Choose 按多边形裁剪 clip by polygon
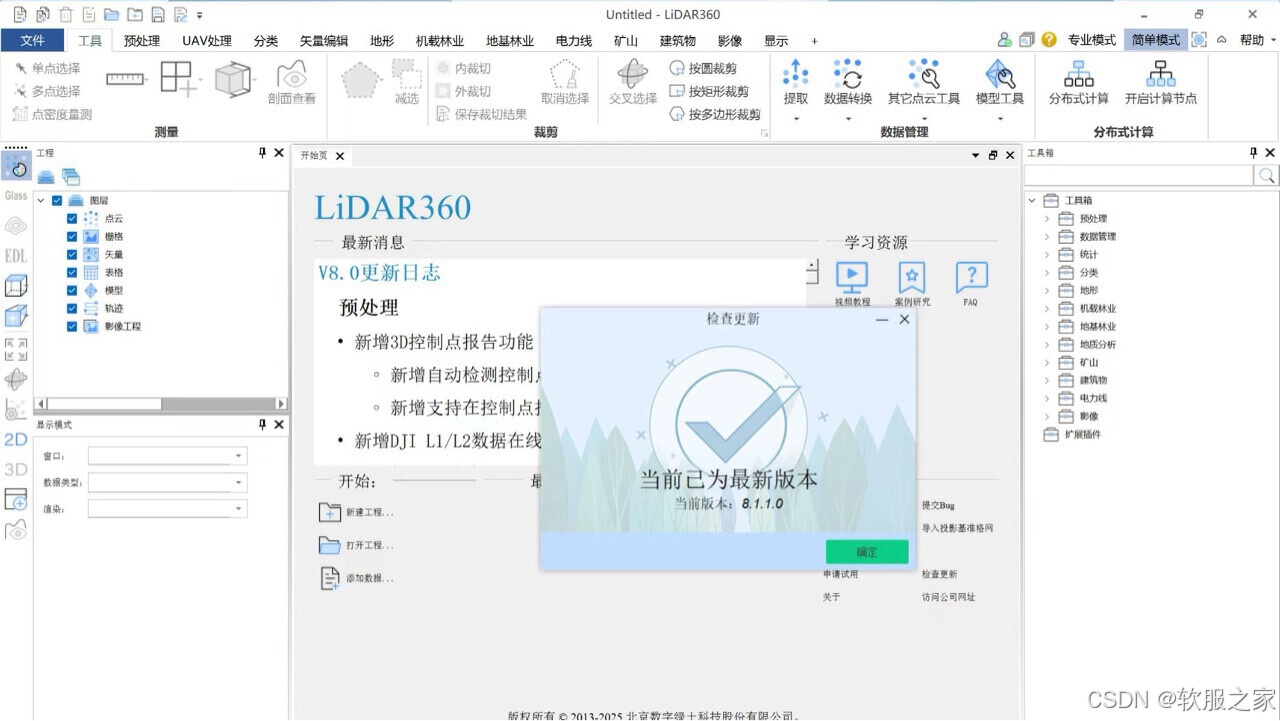Viewport: 1280px width, 721px height. coord(715,114)
